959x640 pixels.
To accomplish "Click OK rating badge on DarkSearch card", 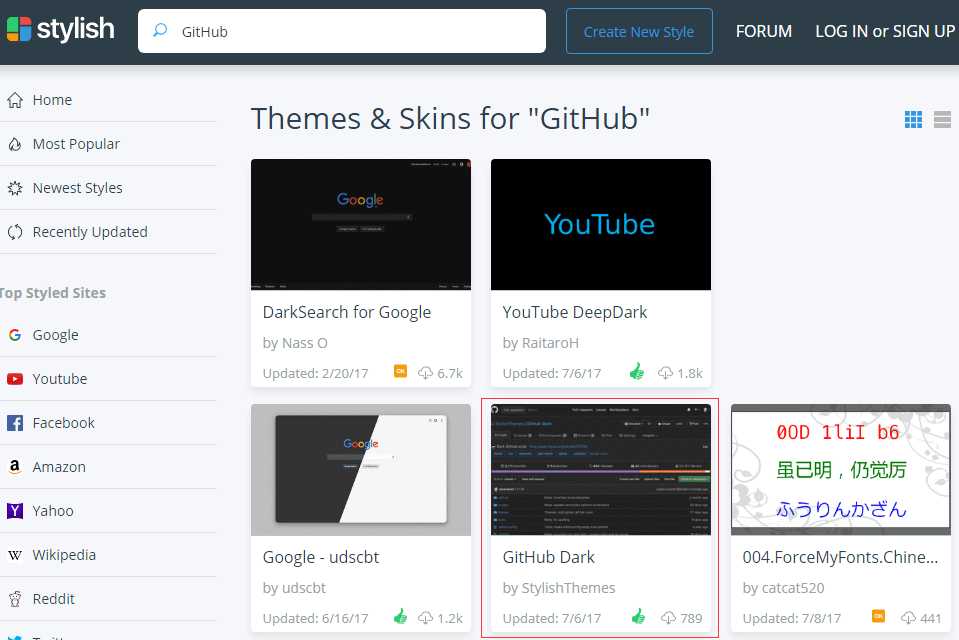I will (x=400, y=371).
